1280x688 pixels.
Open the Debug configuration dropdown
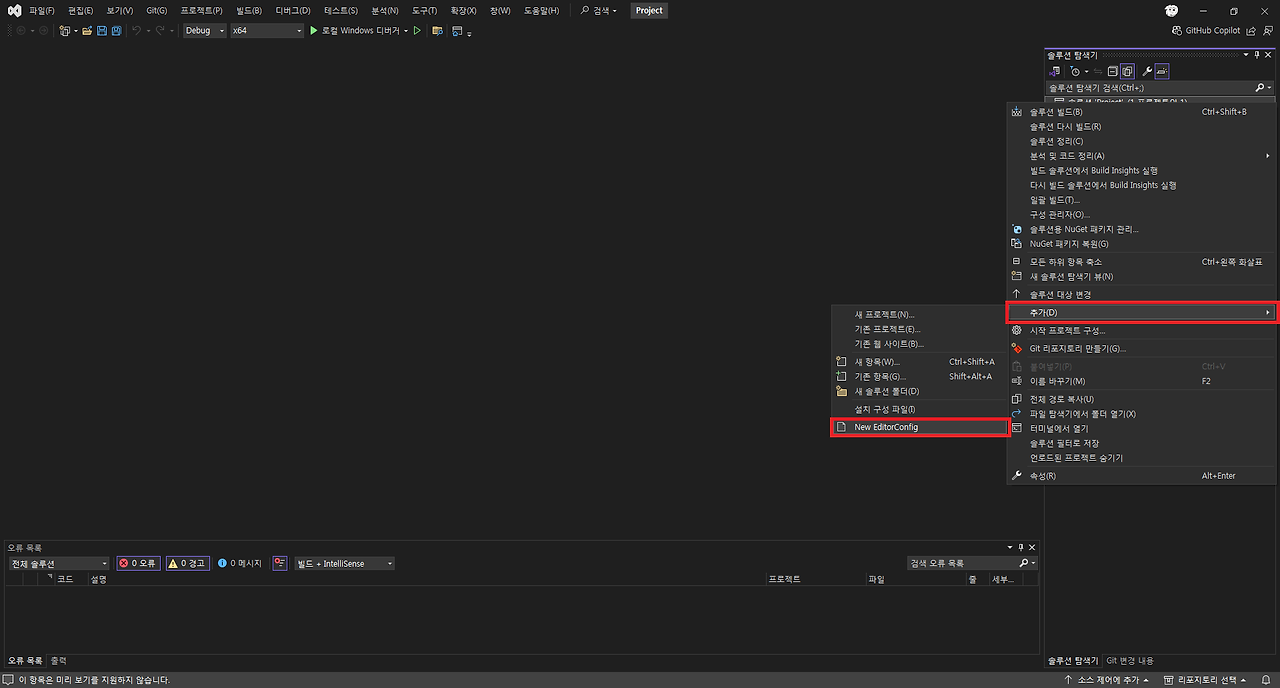204,31
